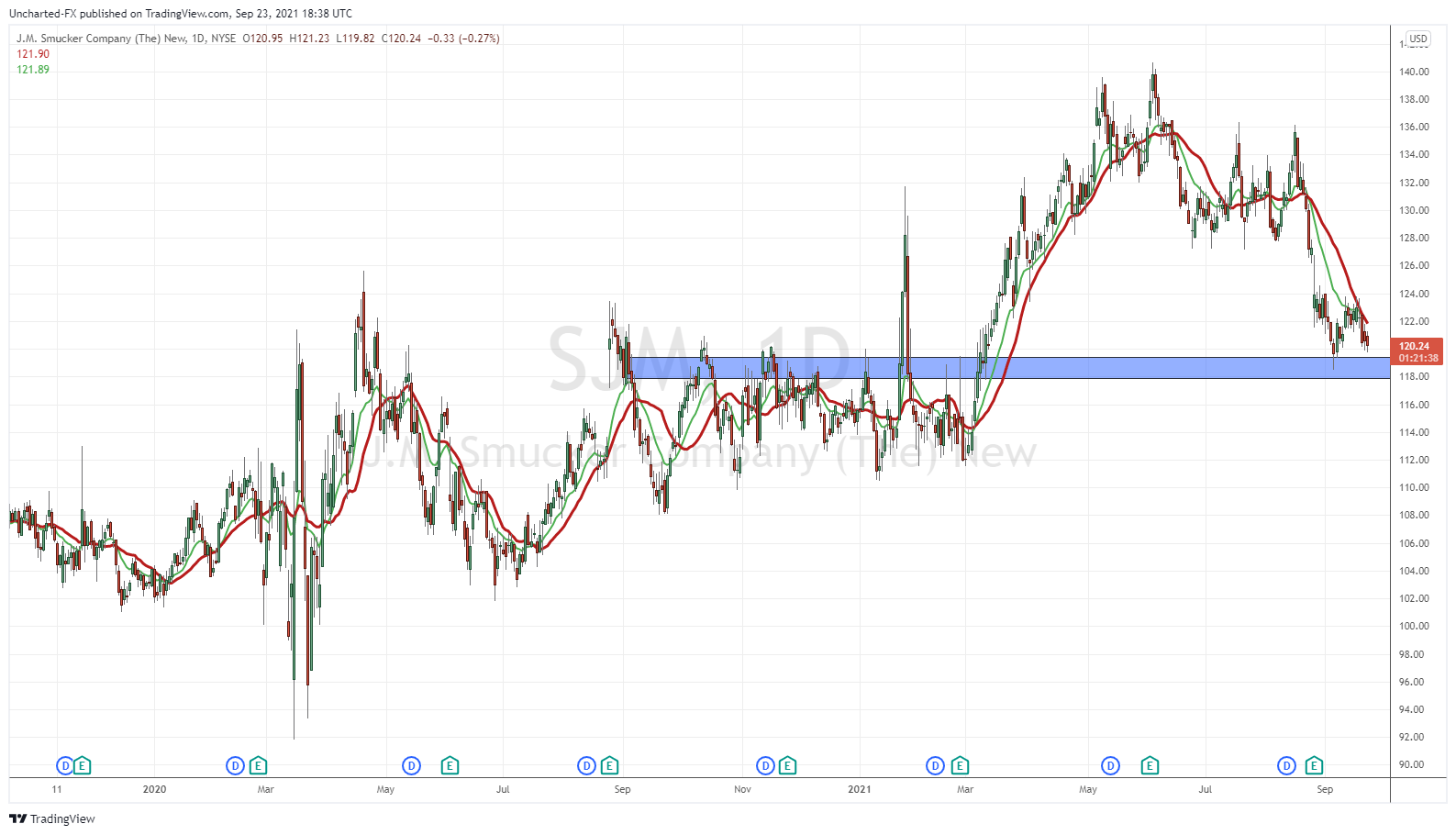
Task: Click the 130.00 price axis label
Action: tap(1414, 210)
